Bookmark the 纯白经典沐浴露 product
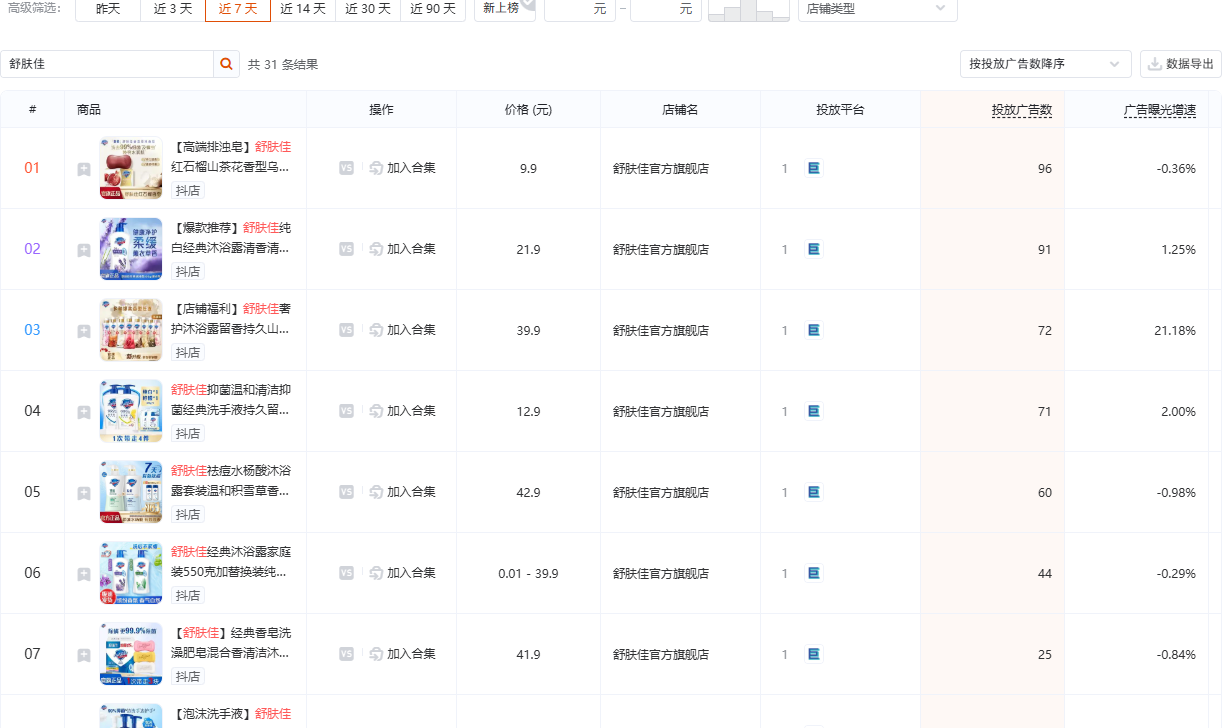1222x728 pixels. click(x=84, y=250)
